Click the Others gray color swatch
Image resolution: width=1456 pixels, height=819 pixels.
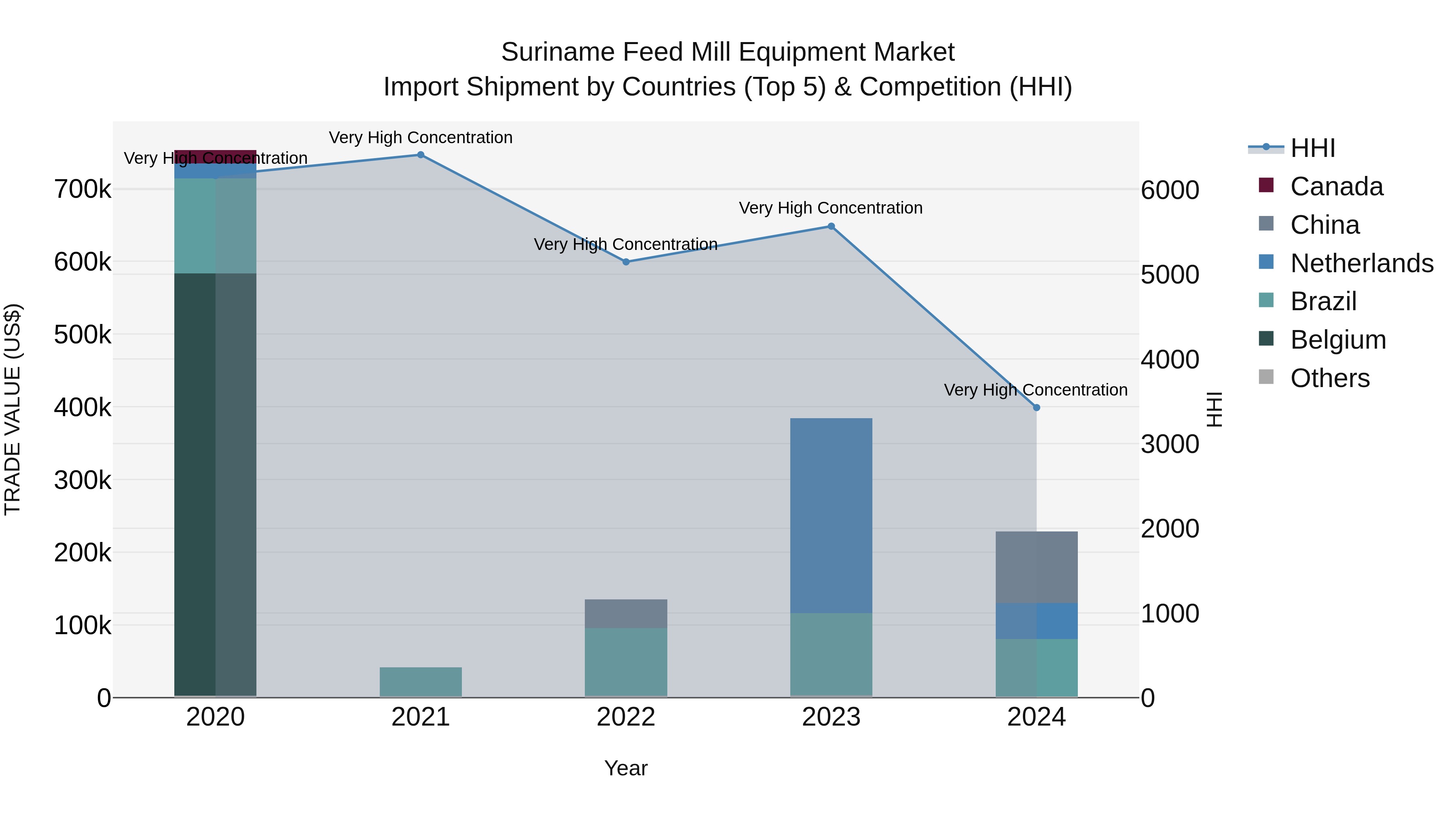(x=1266, y=377)
